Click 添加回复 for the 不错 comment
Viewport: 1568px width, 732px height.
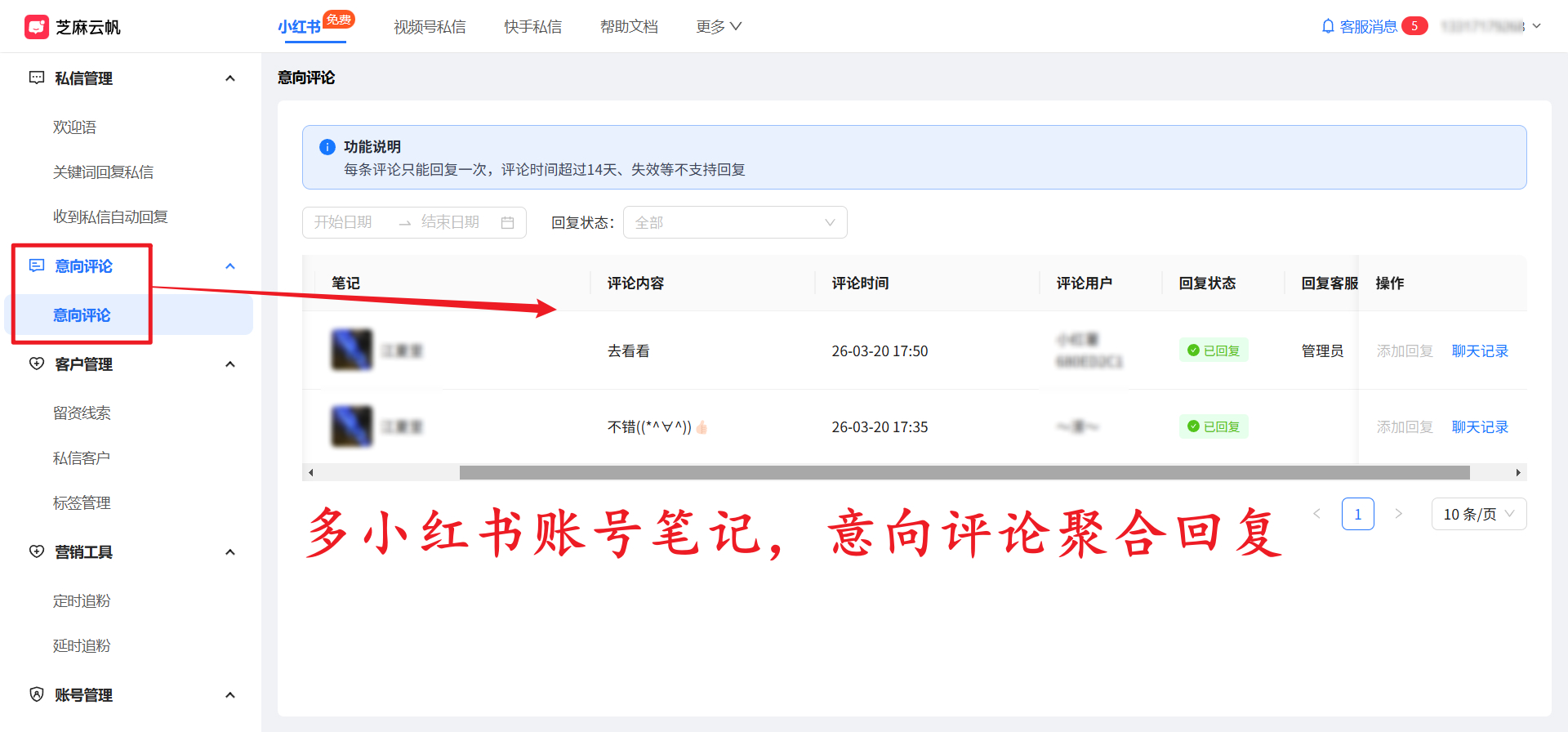[x=1405, y=427]
